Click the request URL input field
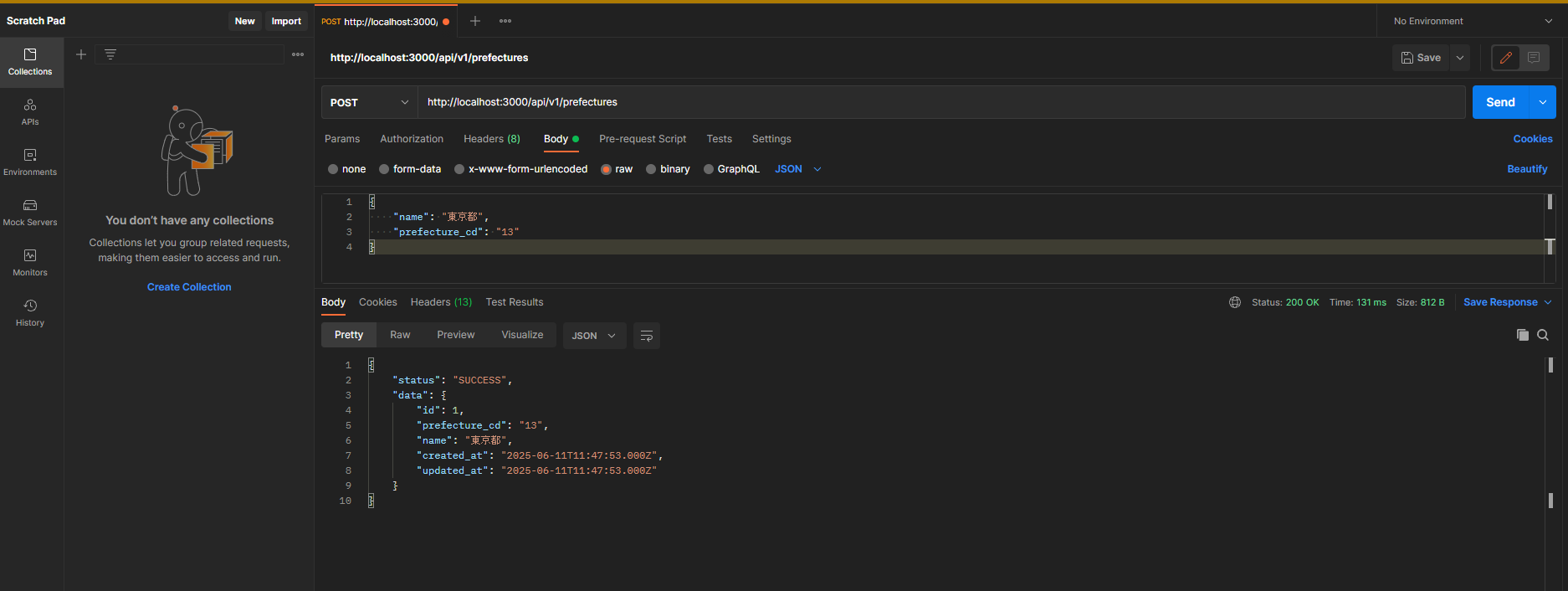 tap(941, 102)
